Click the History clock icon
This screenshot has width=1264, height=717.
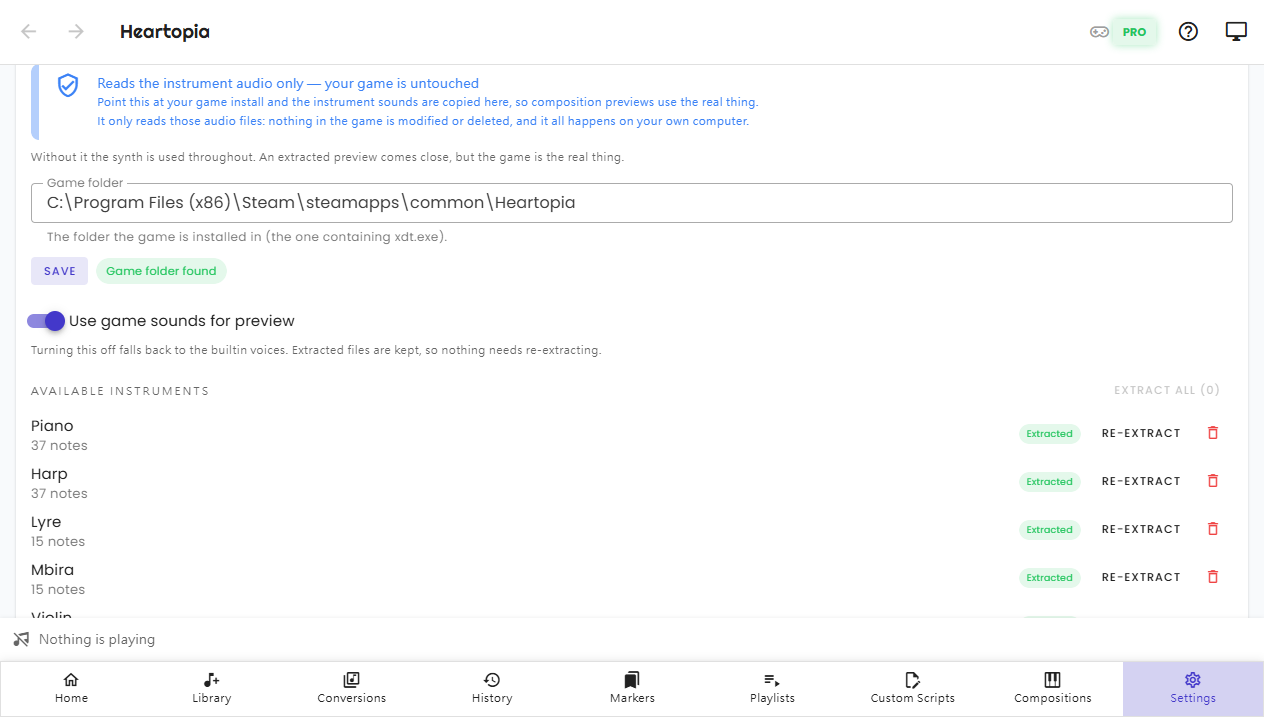click(491, 680)
